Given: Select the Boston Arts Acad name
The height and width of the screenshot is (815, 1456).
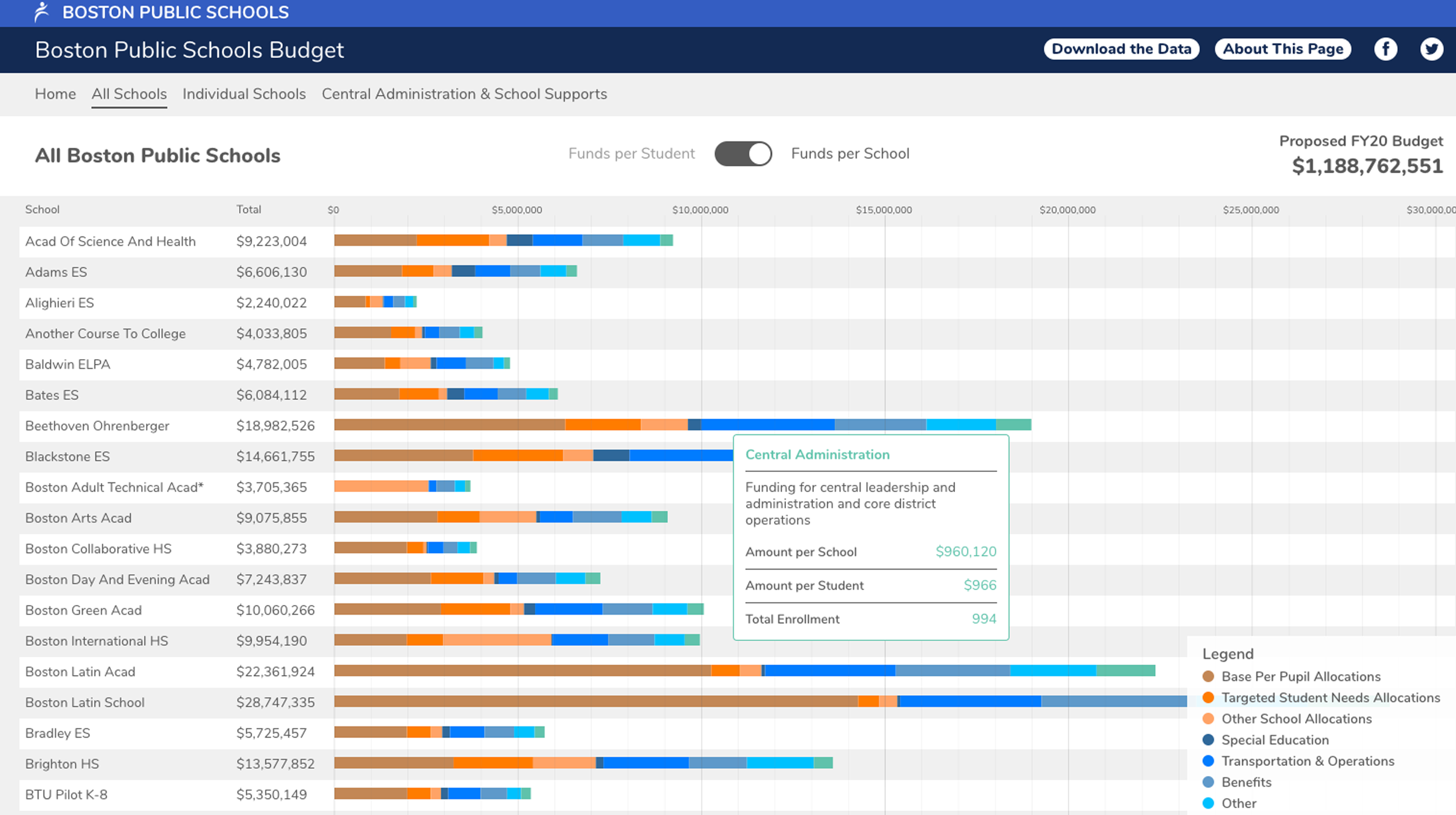Looking at the screenshot, I should (x=78, y=518).
